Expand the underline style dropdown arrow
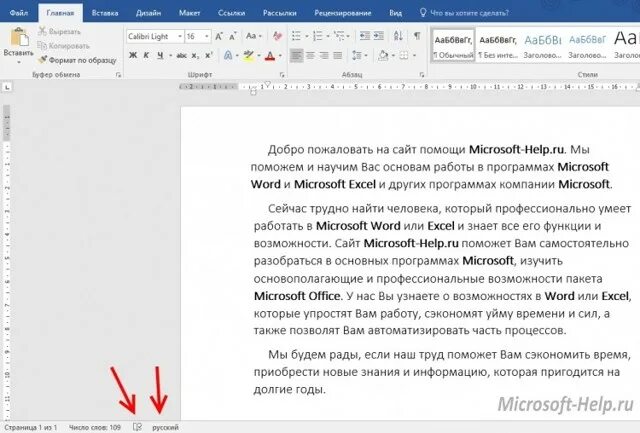Viewport: 640px width, 433px height. (x=170, y=56)
